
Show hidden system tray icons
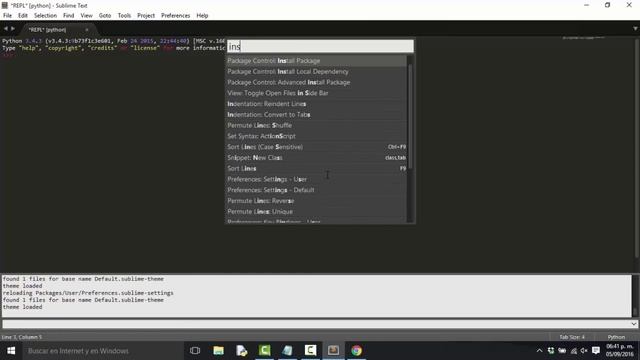539,351
